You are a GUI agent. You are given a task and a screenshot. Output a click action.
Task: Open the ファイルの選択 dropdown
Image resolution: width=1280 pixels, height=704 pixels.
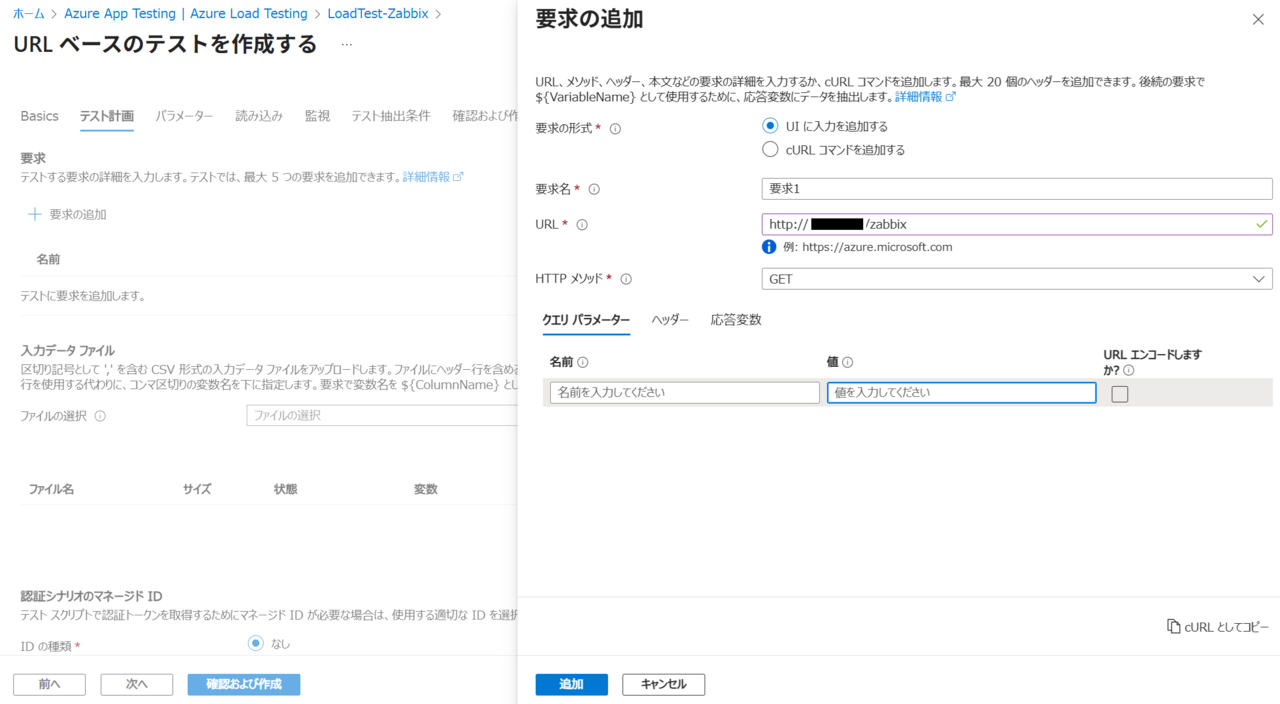point(380,415)
